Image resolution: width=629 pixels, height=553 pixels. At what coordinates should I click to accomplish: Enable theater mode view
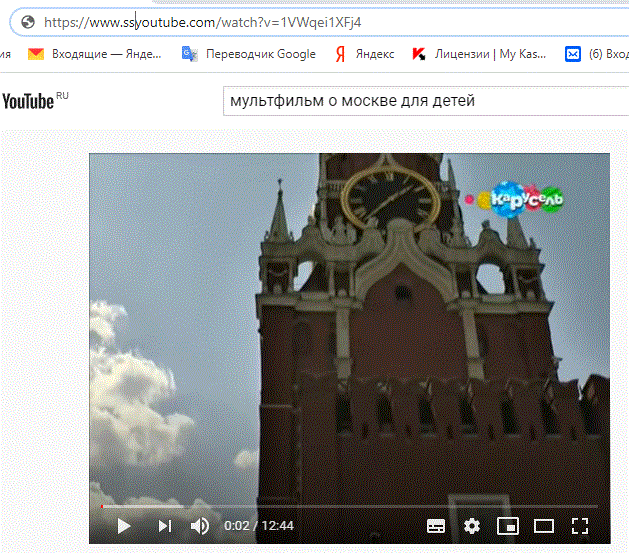[544, 526]
